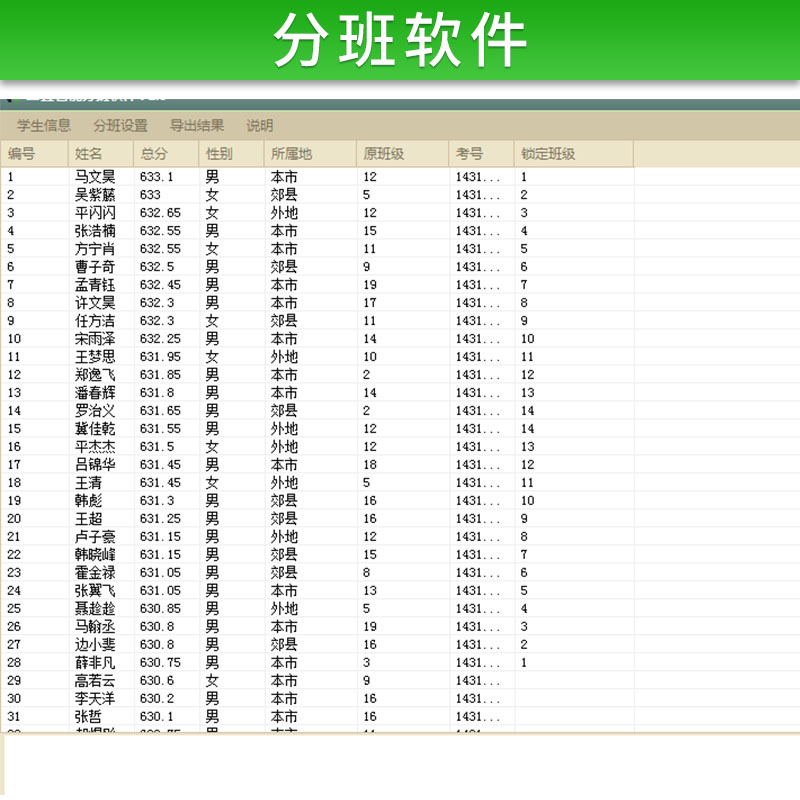Click total score 631.5

pyautogui.click(x=157, y=447)
